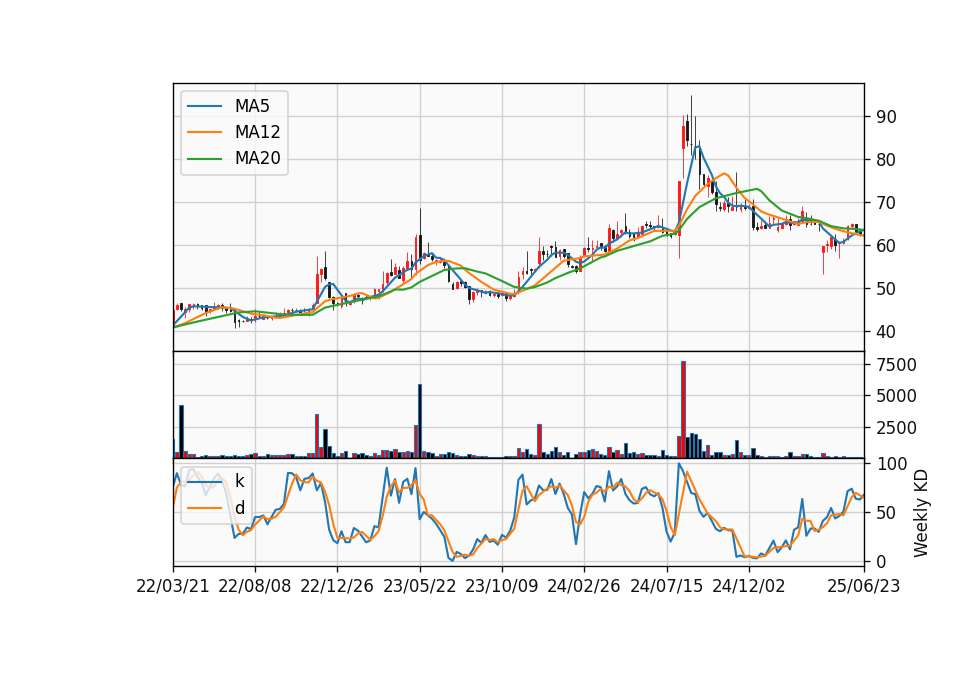Click the 2500 volume axis tick label

point(896,428)
